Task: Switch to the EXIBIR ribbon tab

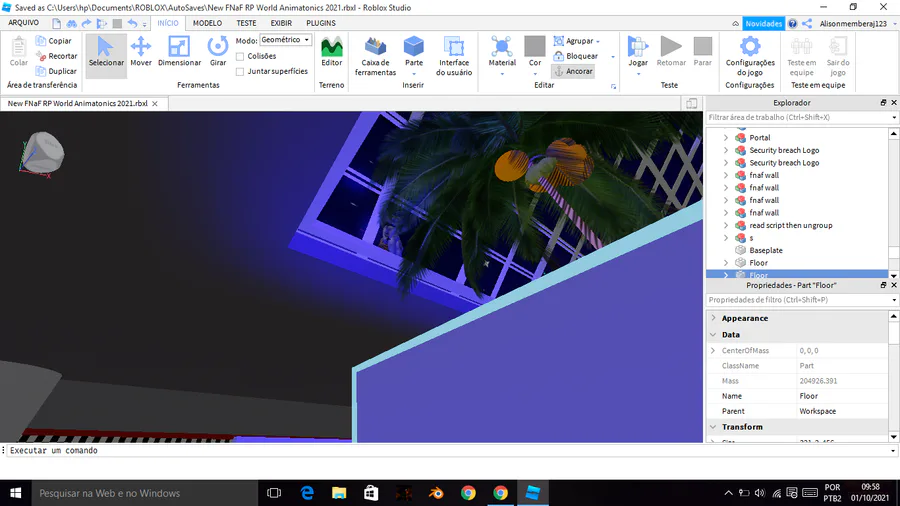Action: (281, 23)
